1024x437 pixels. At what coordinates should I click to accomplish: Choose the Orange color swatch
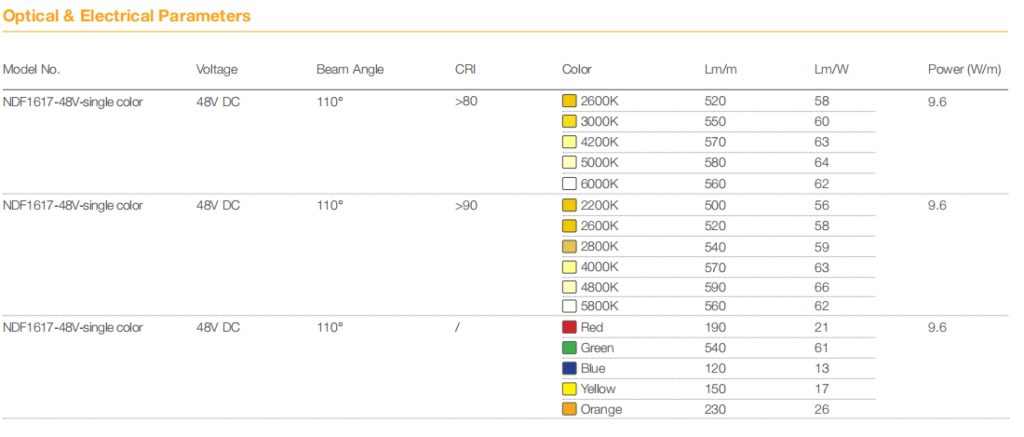(x=570, y=410)
